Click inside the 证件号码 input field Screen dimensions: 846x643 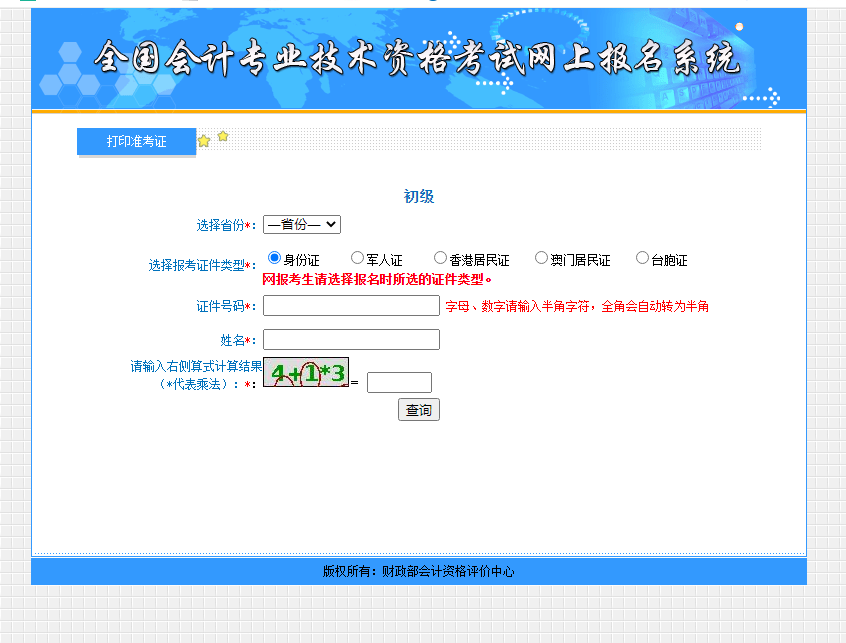point(350,305)
